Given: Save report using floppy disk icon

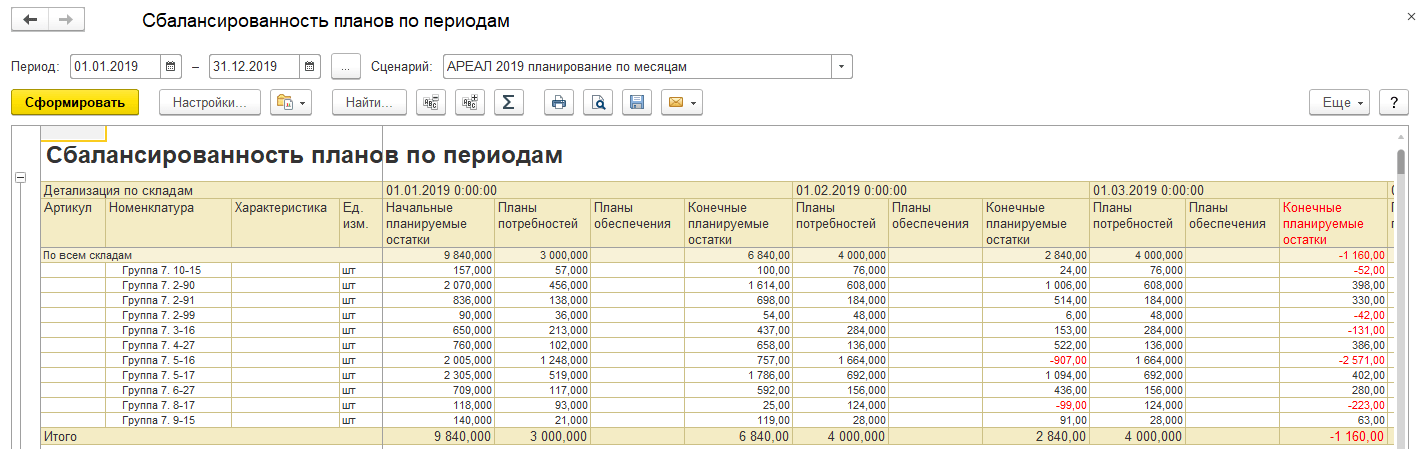Looking at the screenshot, I should tap(637, 102).
